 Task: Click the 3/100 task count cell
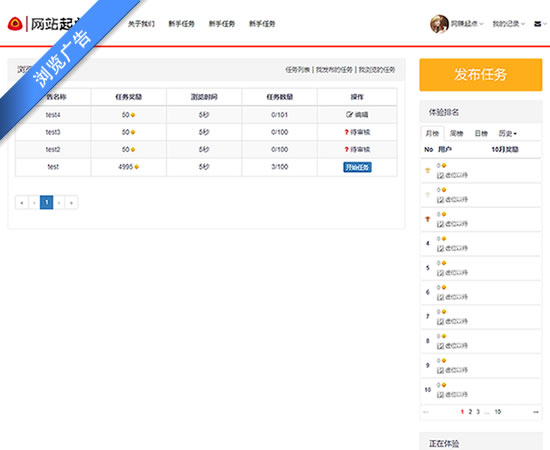point(280,167)
